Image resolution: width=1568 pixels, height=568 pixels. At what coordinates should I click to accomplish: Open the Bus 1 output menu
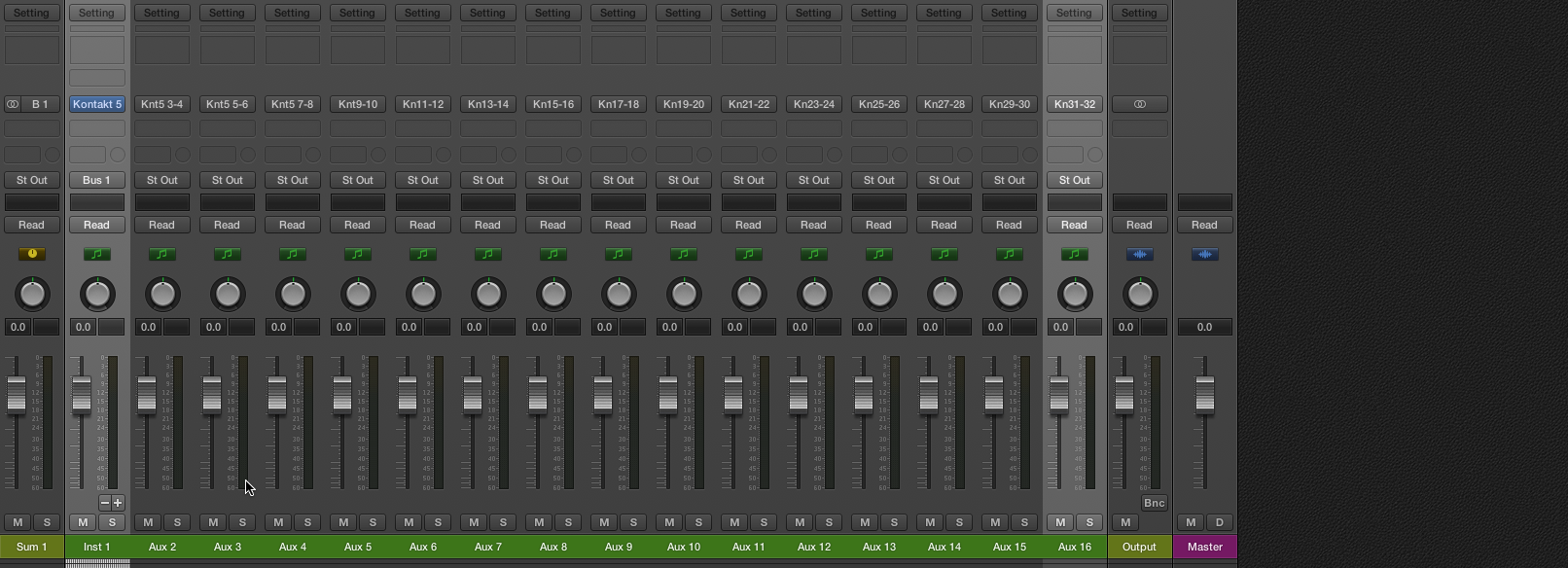pos(97,180)
